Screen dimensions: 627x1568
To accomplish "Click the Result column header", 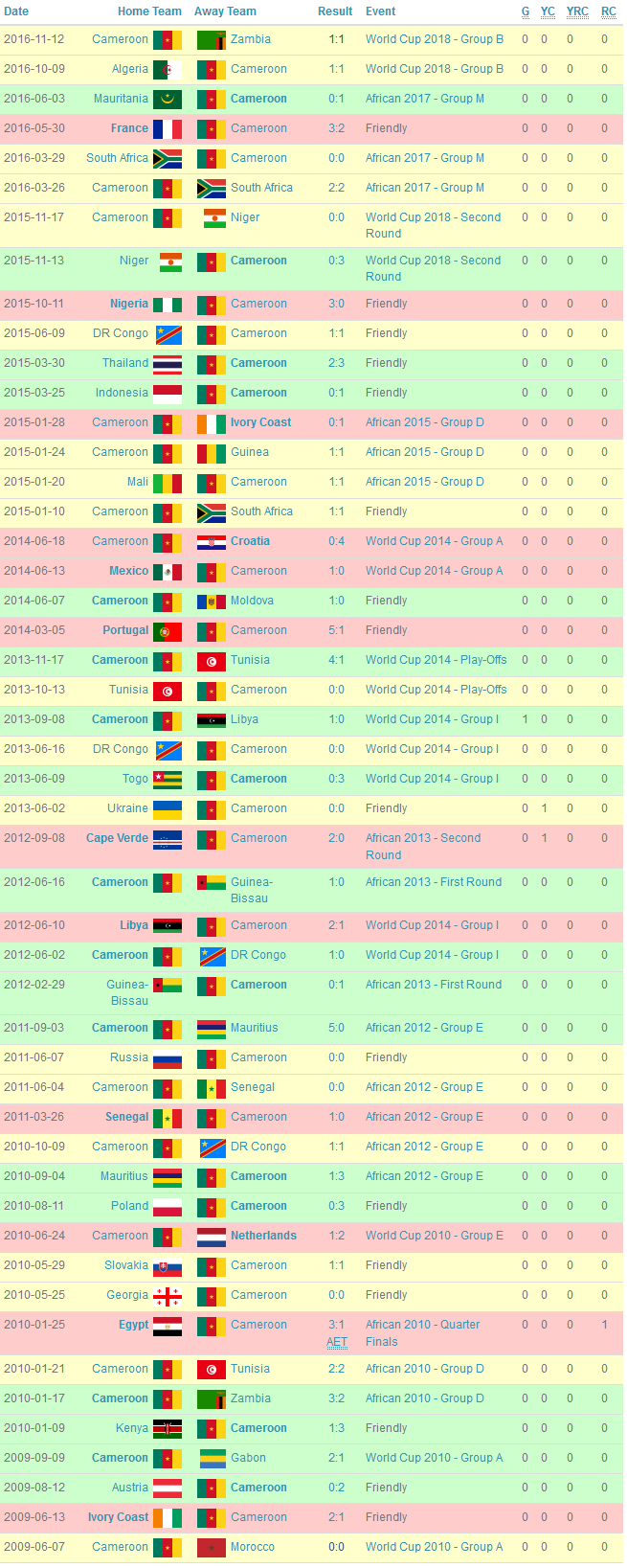I will [x=335, y=11].
